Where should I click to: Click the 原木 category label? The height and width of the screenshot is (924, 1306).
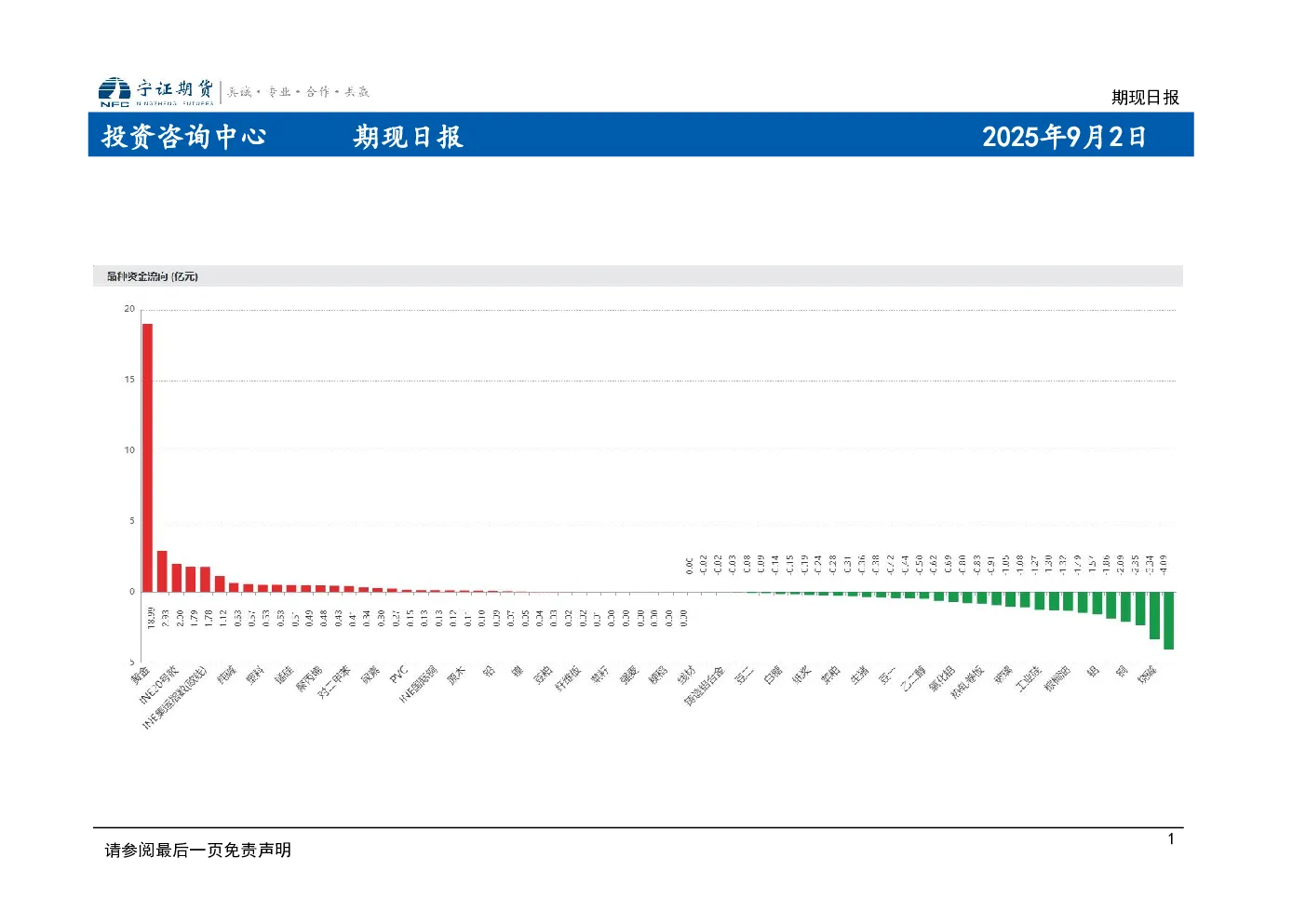[456, 676]
